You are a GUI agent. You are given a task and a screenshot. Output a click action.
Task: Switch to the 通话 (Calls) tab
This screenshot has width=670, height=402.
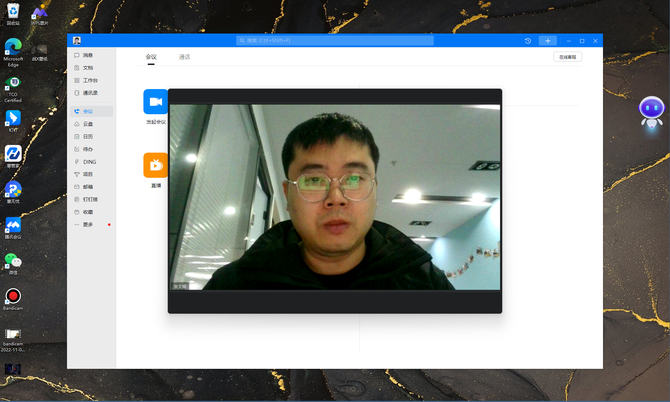[x=184, y=57]
